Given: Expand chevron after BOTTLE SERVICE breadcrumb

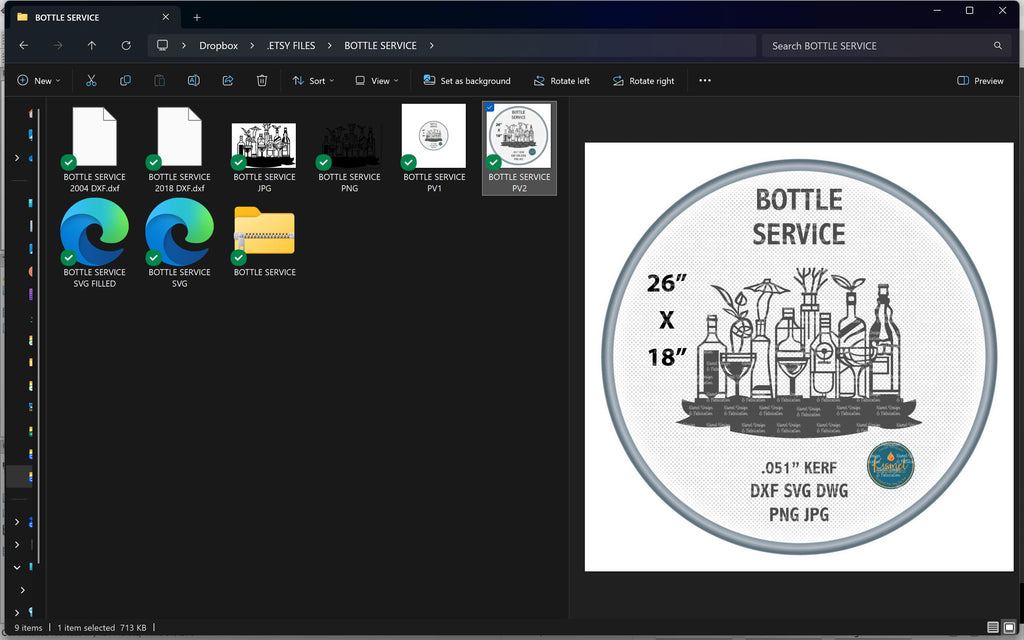Looking at the screenshot, I should tap(431, 46).
